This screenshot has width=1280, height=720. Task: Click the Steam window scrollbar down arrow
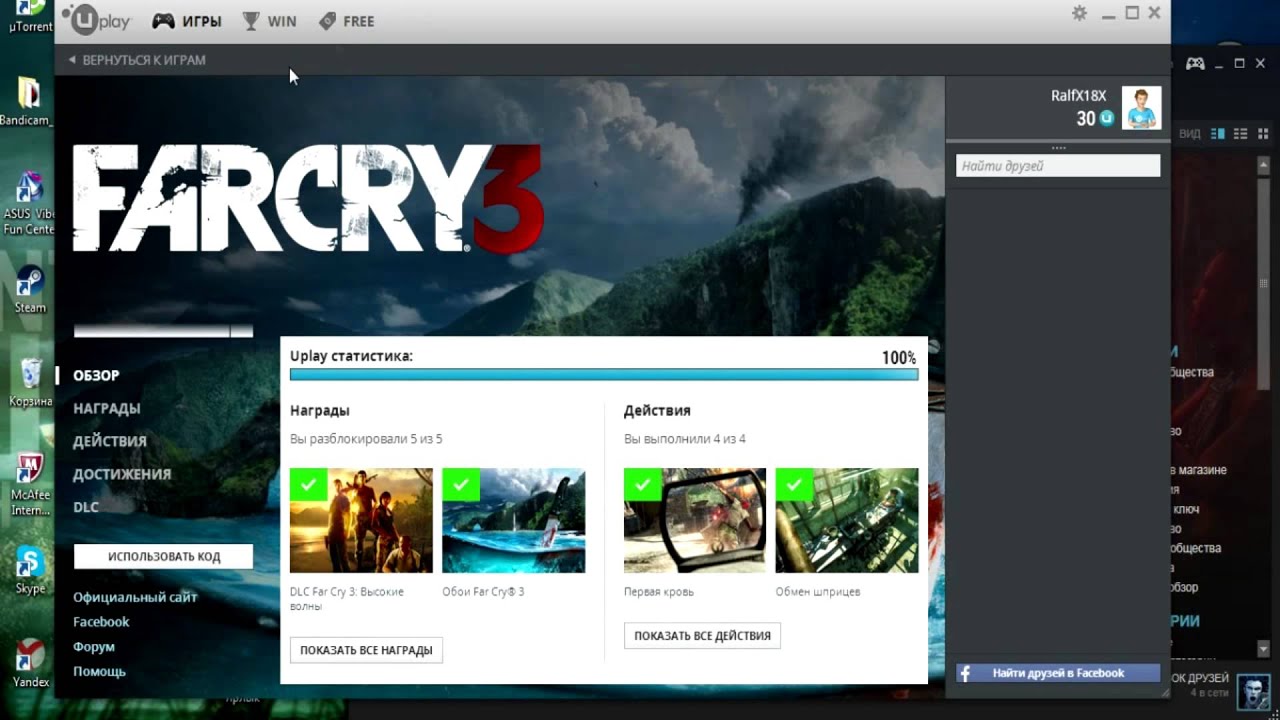[x=1264, y=651]
